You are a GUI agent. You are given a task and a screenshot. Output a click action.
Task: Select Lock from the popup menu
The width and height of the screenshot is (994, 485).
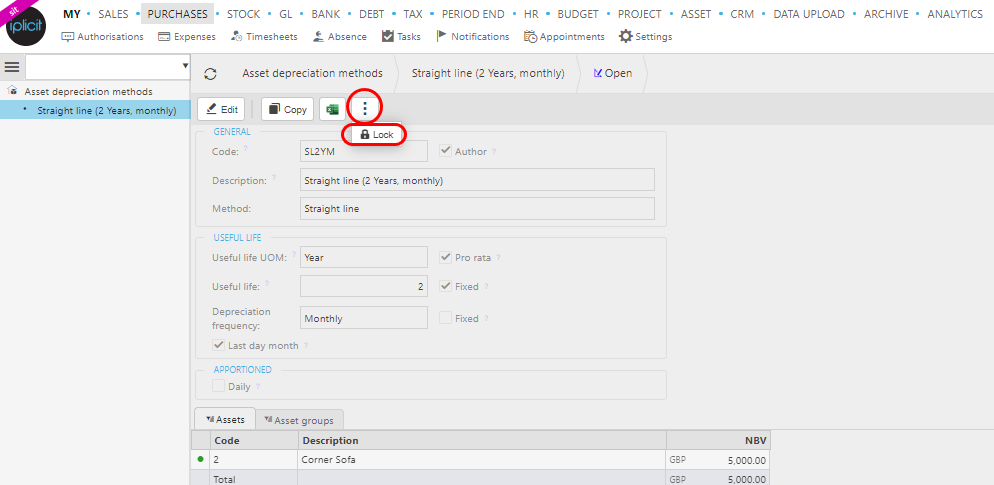pyautogui.click(x=377, y=134)
